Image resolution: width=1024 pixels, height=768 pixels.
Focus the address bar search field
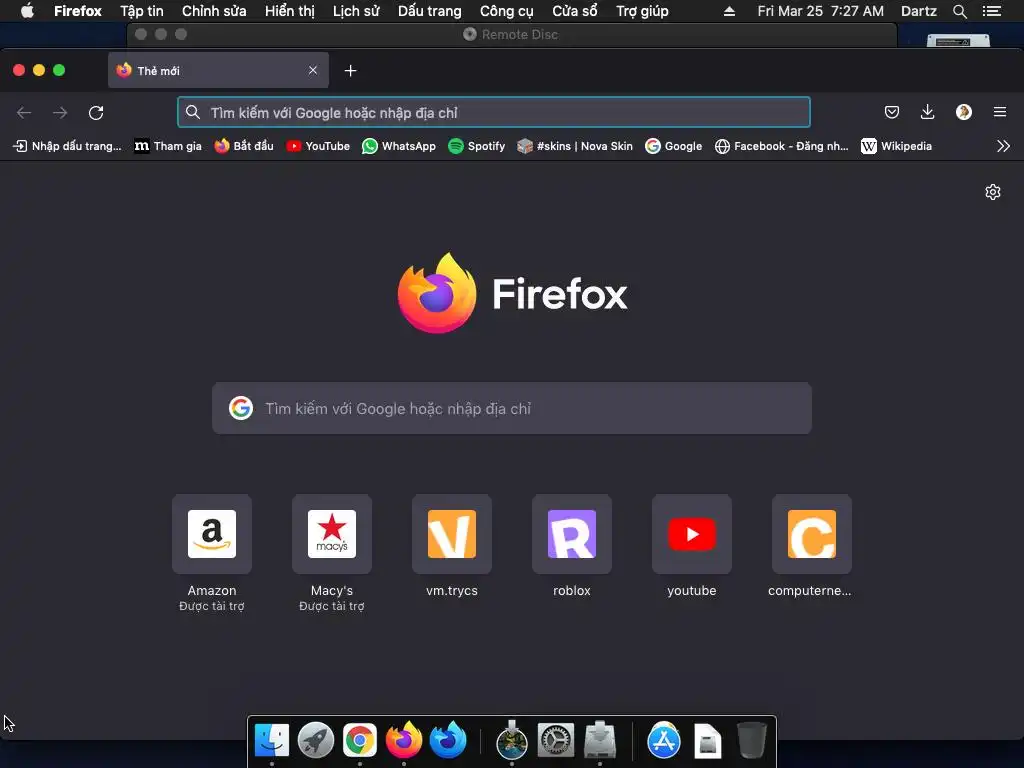coord(494,112)
